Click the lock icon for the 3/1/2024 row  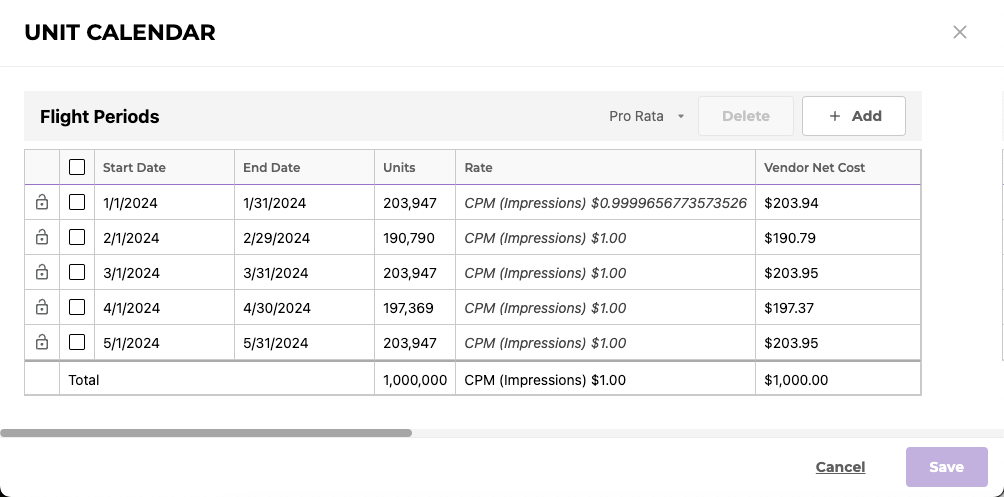[x=42, y=273]
